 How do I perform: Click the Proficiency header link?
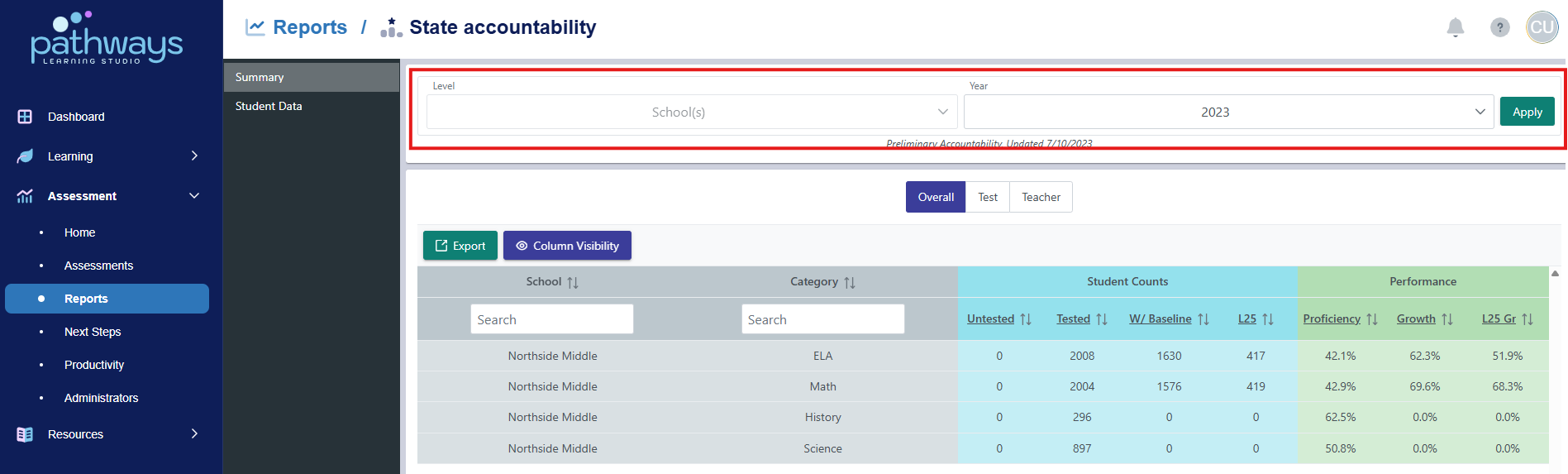pos(1332,318)
